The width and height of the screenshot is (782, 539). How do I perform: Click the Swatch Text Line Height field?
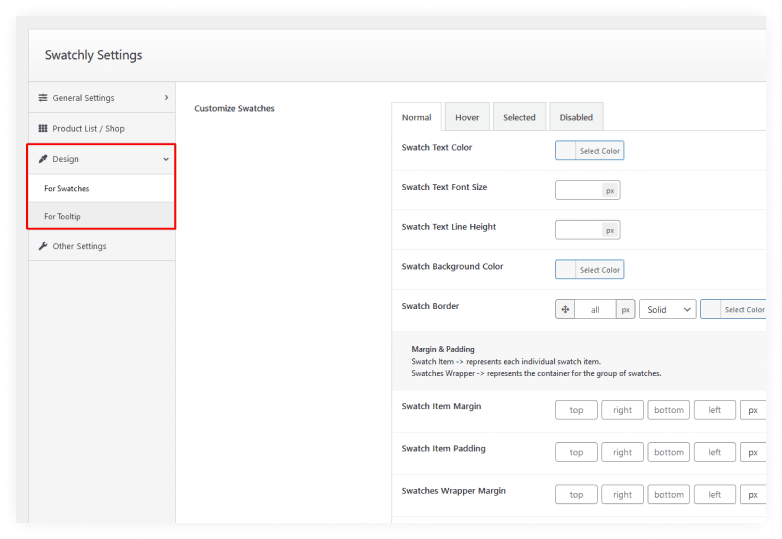[579, 230]
